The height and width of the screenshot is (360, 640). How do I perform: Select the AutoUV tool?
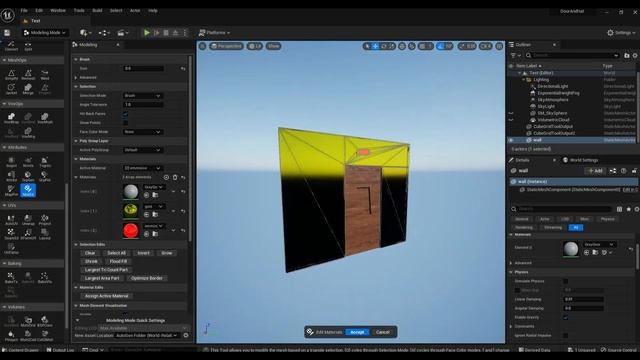click(11, 220)
